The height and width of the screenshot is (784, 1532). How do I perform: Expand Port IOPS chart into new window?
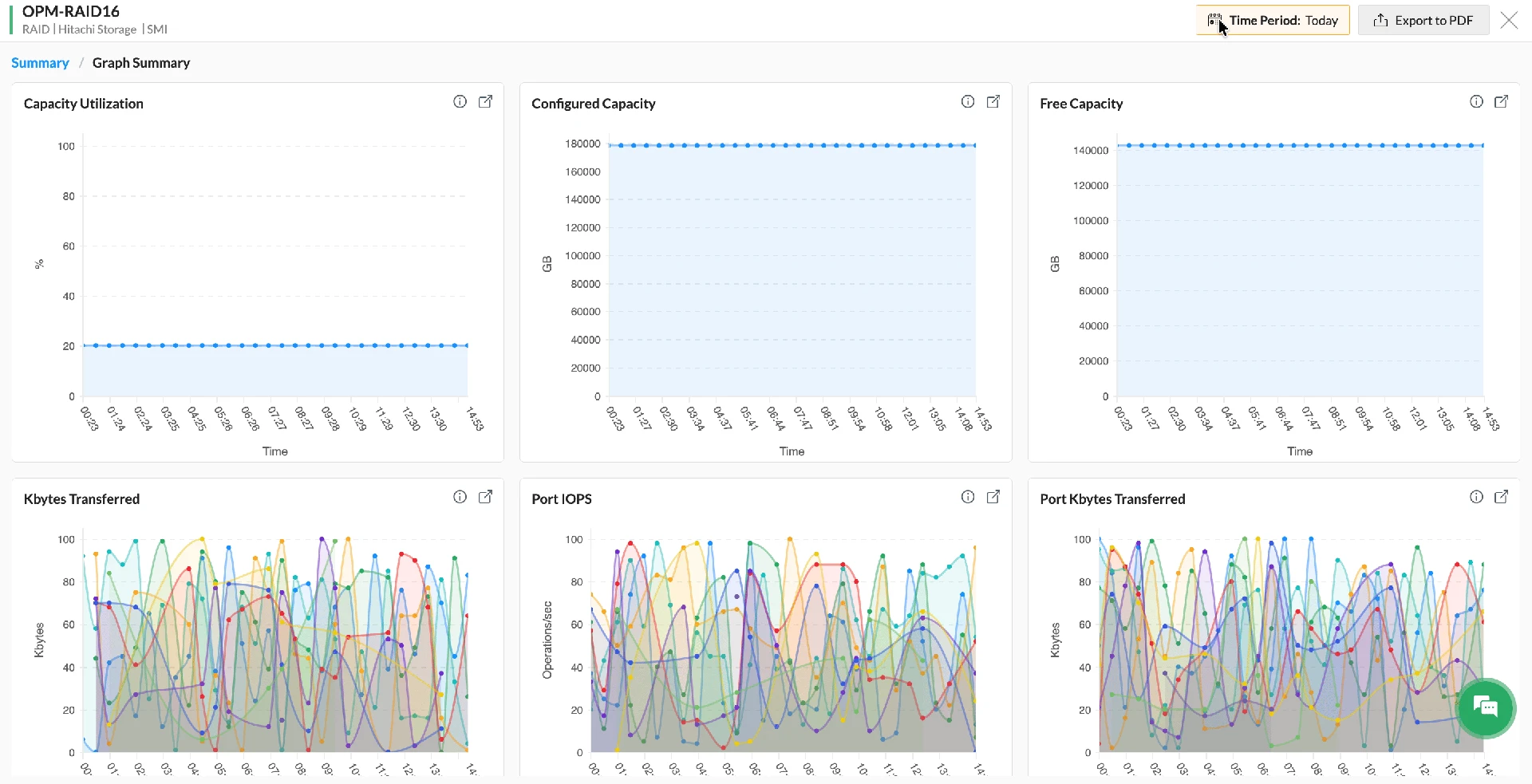point(993,496)
